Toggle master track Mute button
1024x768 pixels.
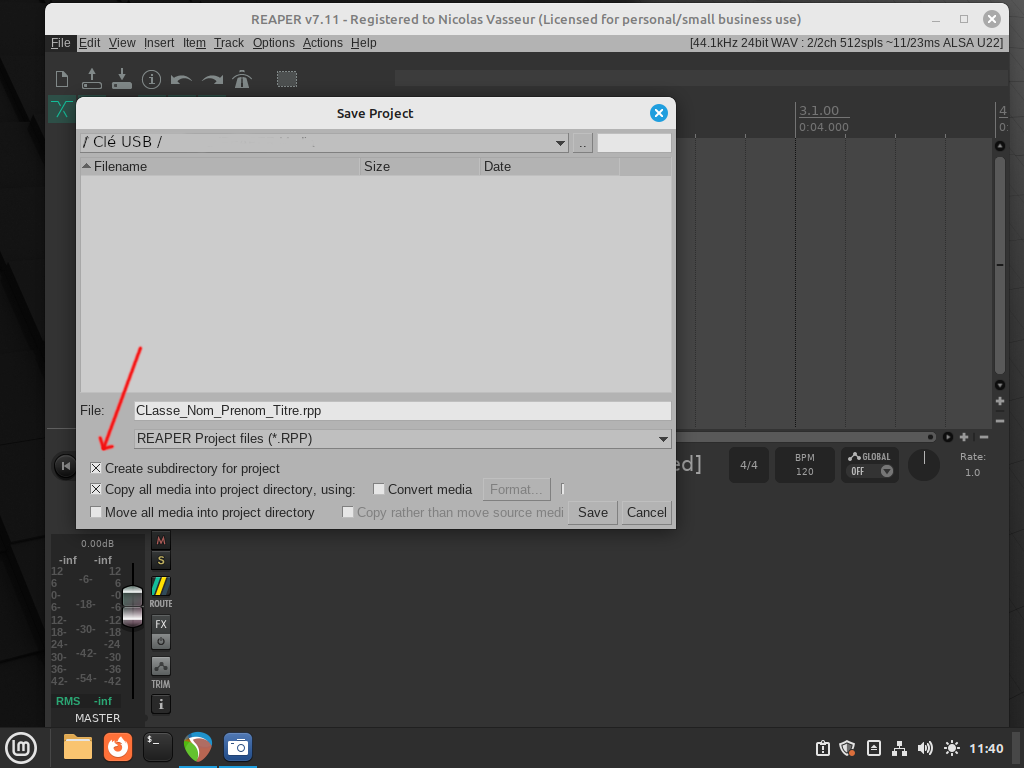[161, 541]
